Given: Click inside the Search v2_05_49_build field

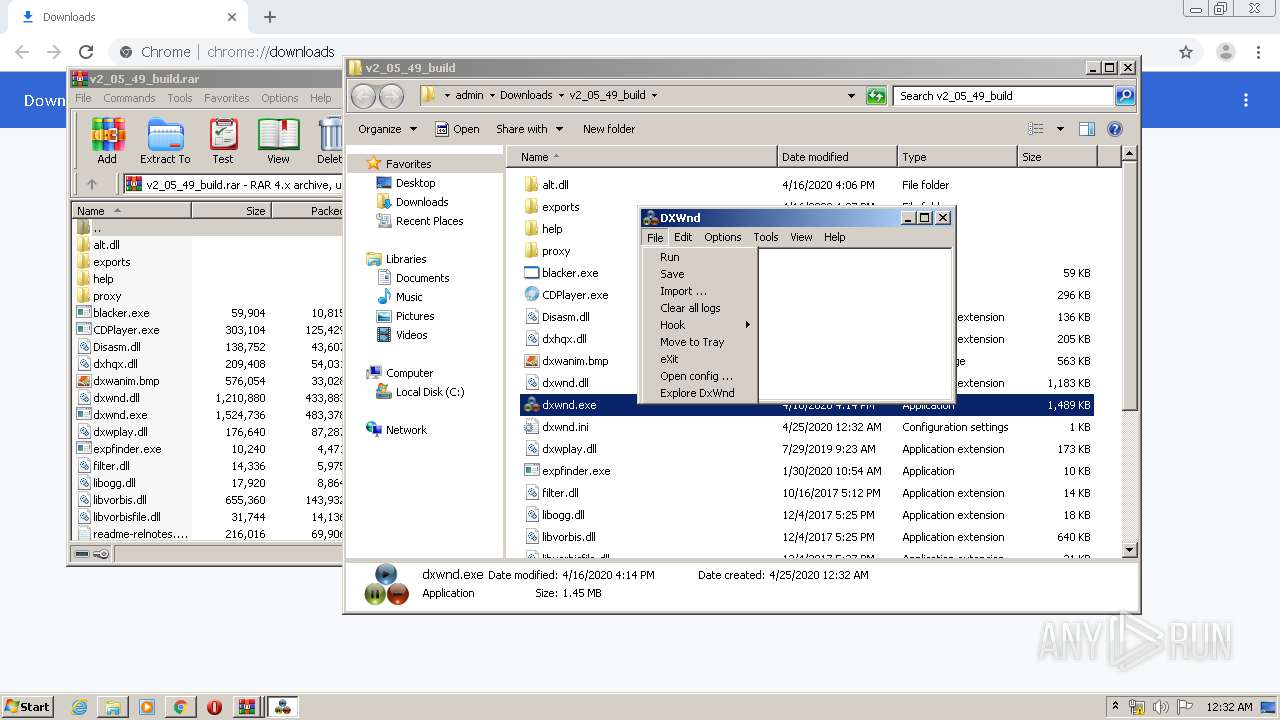Looking at the screenshot, I should click(1003, 96).
